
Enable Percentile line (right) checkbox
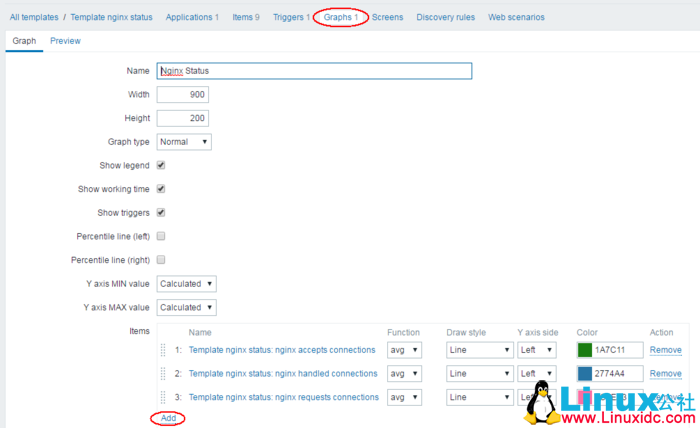[x=161, y=260]
